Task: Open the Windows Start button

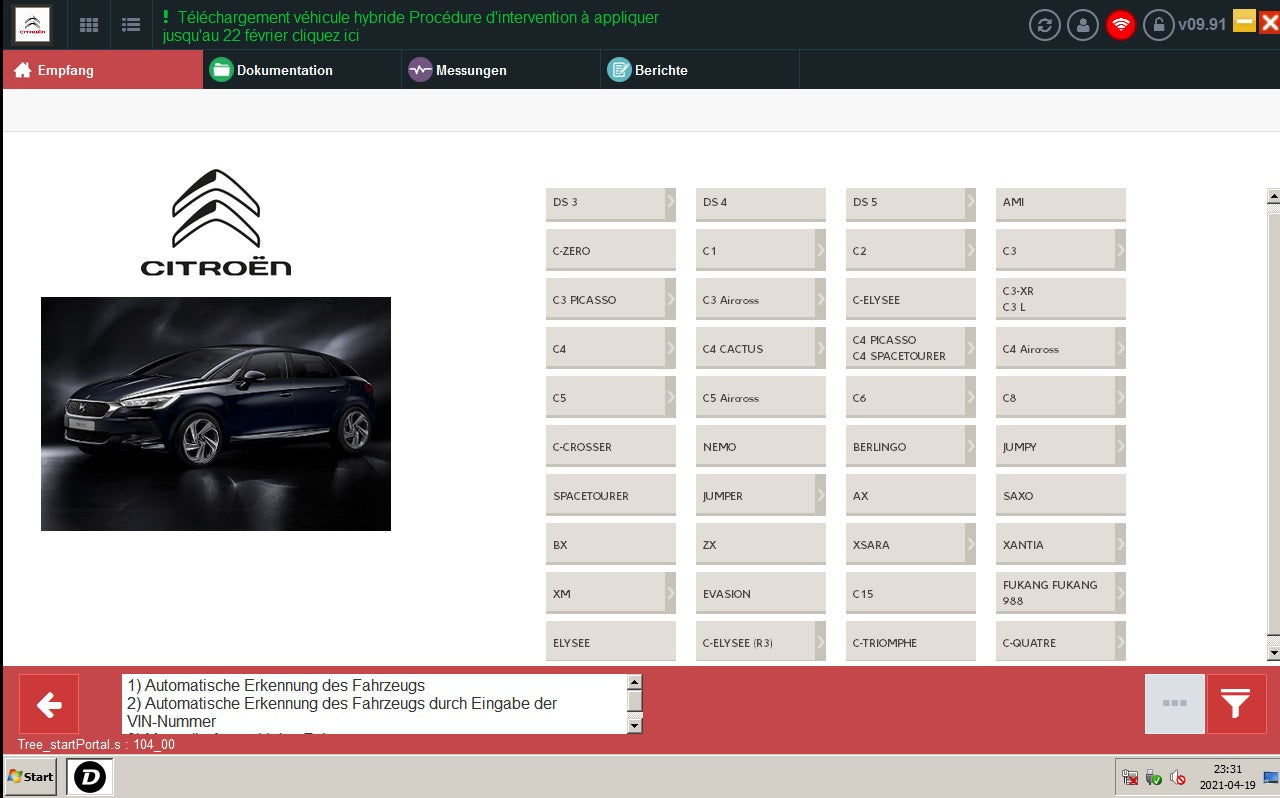Action: tap(30, 776)
